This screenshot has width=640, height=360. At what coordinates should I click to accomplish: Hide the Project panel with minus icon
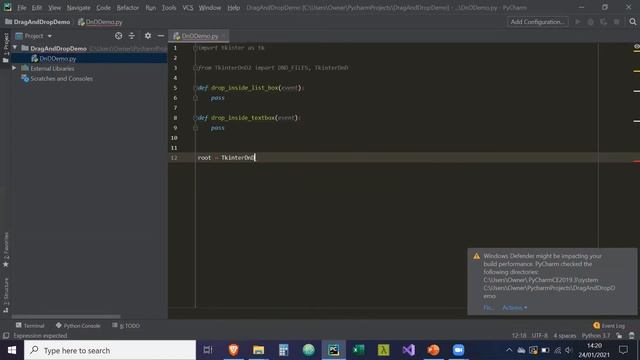point(161,36)
